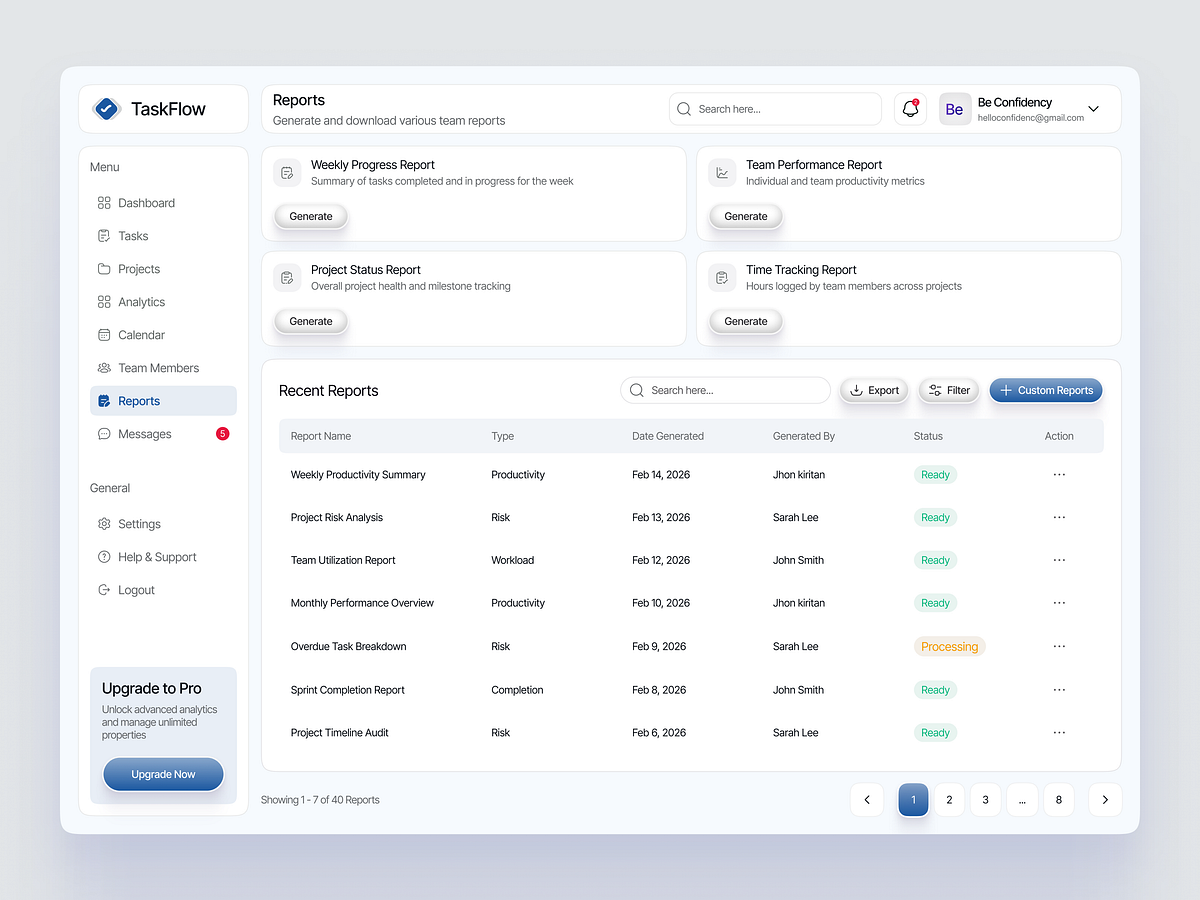Open the Filter options for Recent Reports
Screen dimensions: 1200x900
tap(948, 390)
